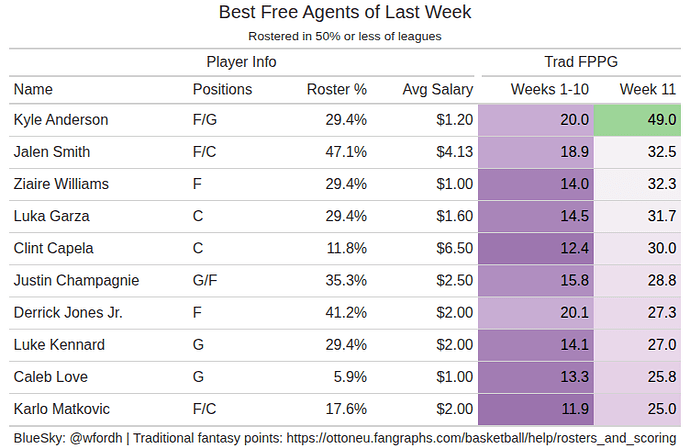Click the Best Free Agents title

coord(345,13)
